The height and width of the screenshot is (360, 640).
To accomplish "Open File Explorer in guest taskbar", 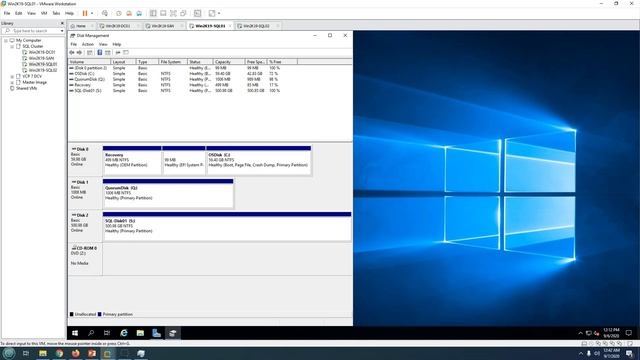I will [140, 333].
